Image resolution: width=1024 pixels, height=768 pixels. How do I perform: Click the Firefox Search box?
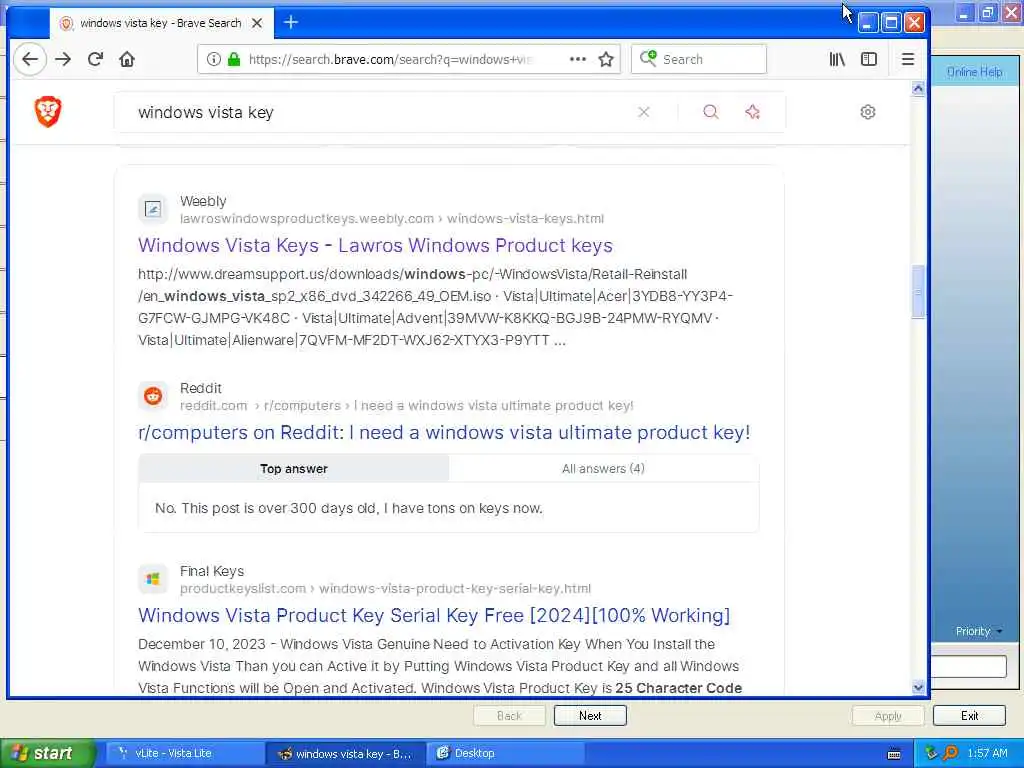(x=699, y=59)
